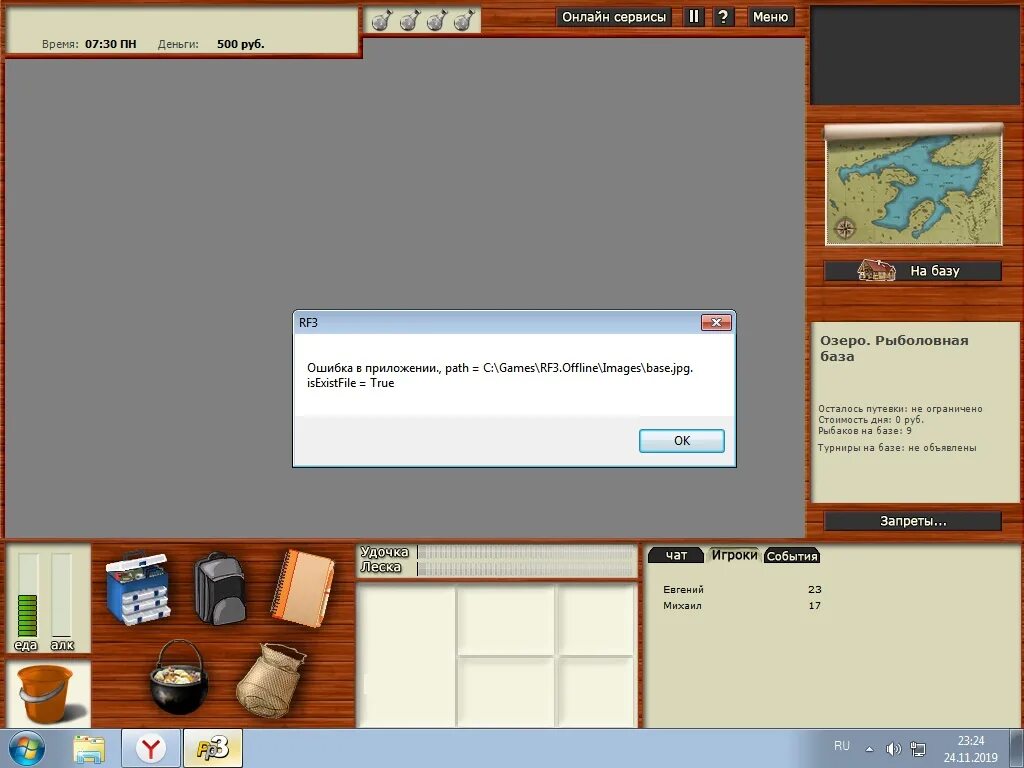The image size is (1024, 768).
Task: Close the RF3 error dialog
Action: tap(716, 323)
